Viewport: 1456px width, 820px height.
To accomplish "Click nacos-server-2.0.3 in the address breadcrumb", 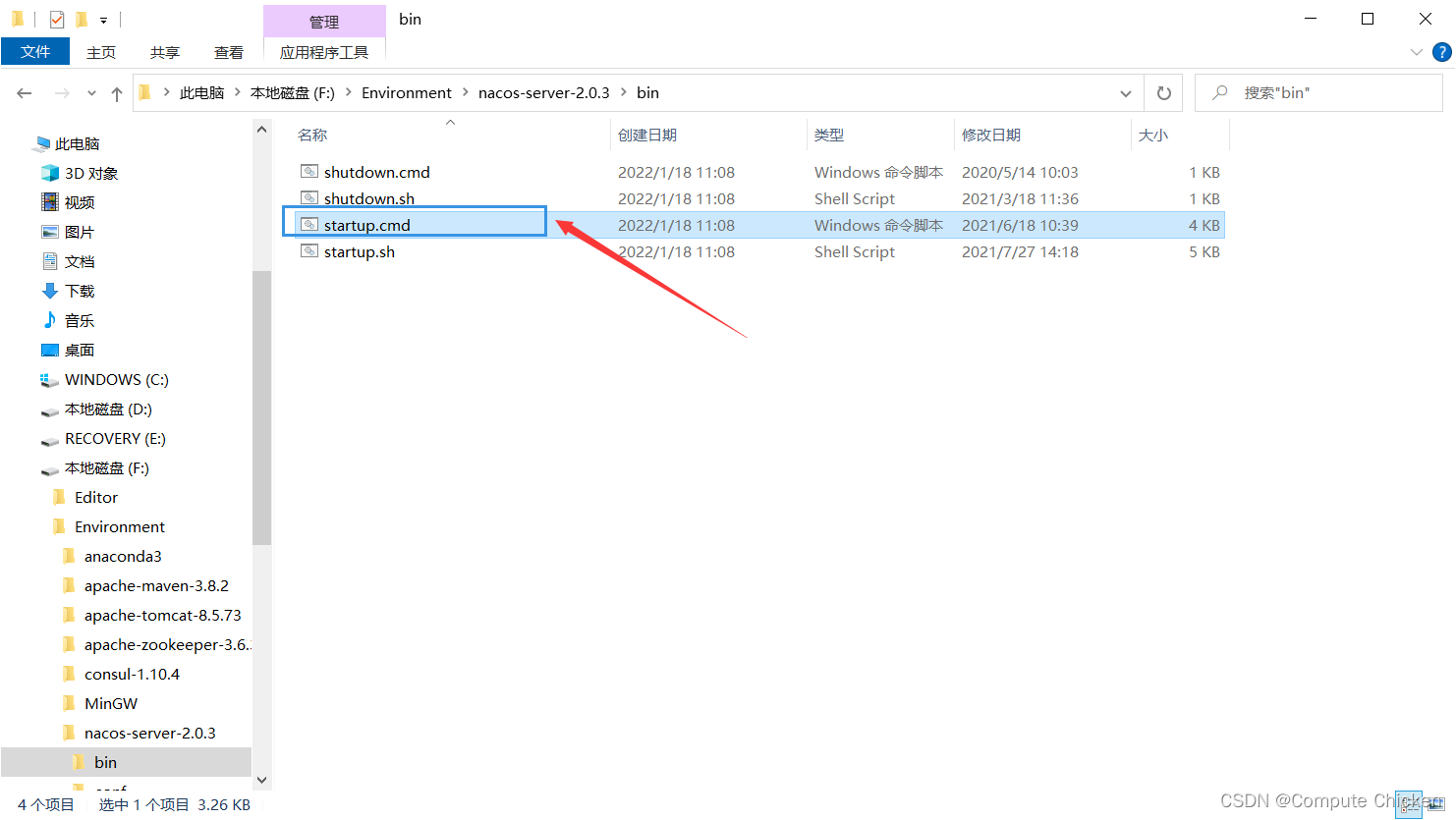I will pyautogui.click(x=543, y=93).
